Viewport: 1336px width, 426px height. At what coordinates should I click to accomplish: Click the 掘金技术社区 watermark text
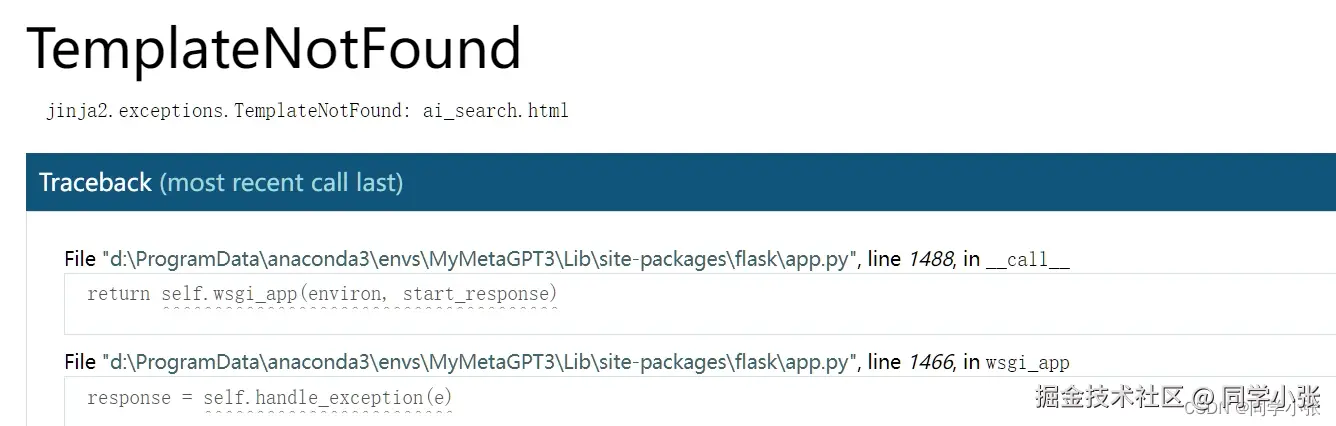[1108, 397]
